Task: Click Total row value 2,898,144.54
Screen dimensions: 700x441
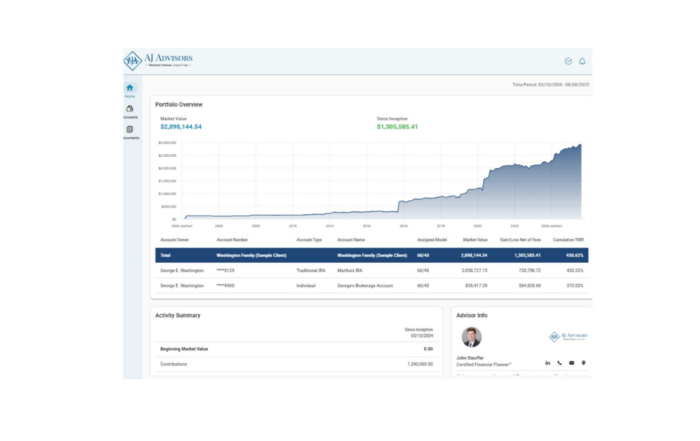Action: coord(474,255)
